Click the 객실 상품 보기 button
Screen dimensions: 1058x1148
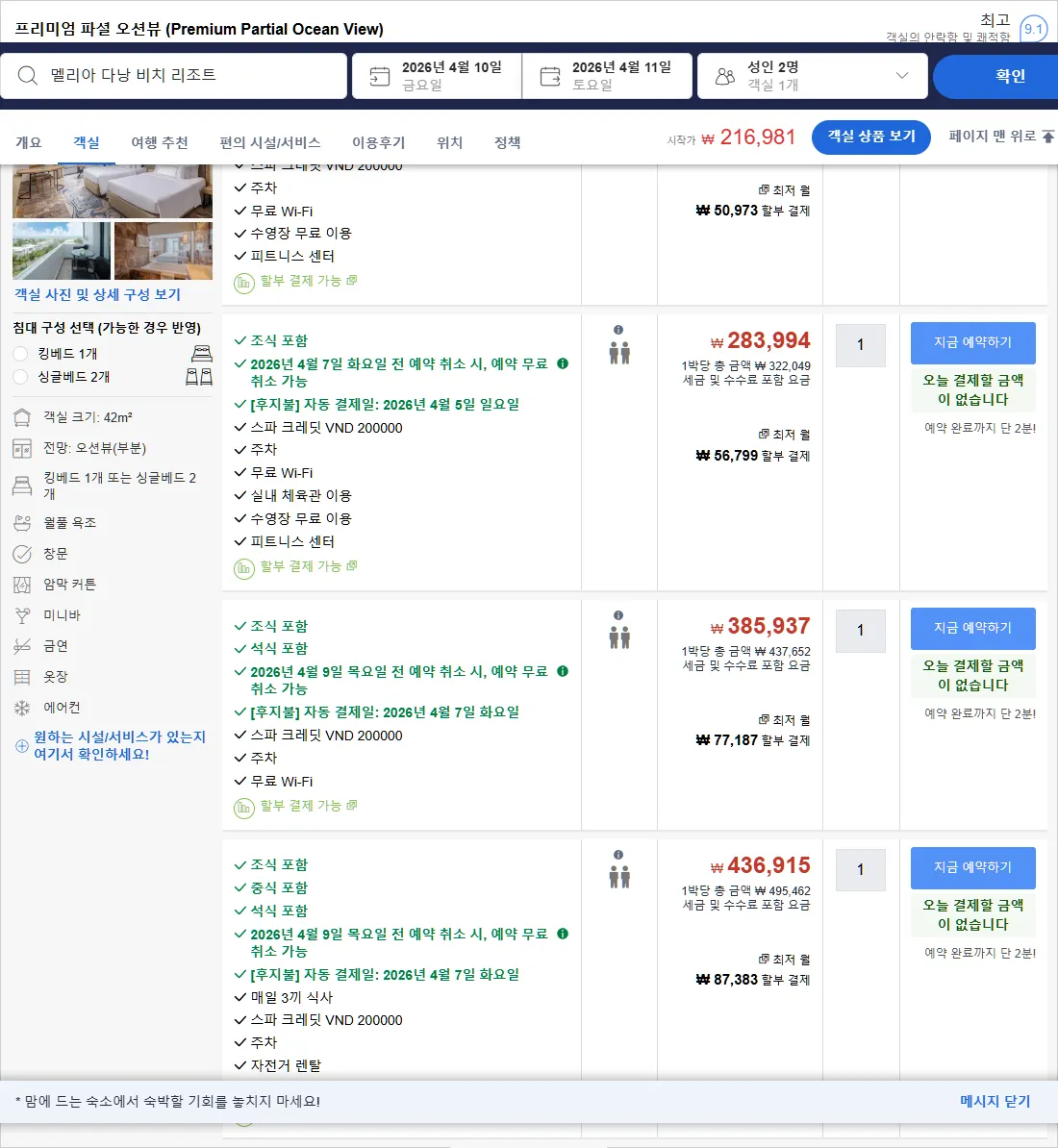[x=871, y=137]
